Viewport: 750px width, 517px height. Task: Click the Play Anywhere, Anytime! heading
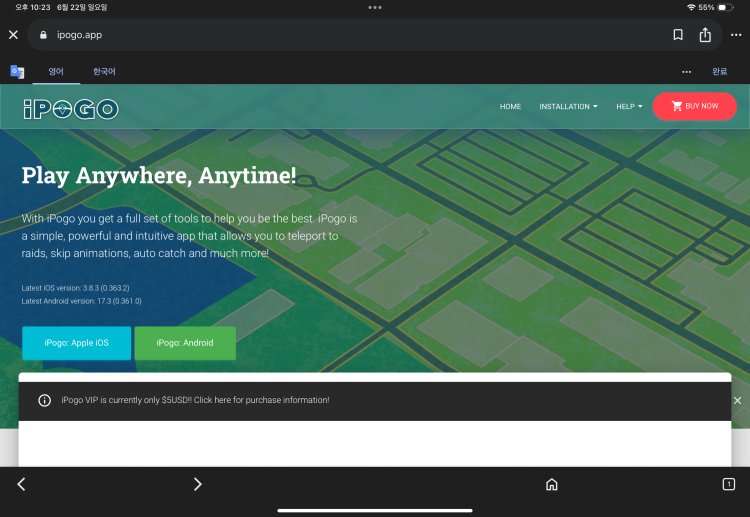click(x=159, y=176)
